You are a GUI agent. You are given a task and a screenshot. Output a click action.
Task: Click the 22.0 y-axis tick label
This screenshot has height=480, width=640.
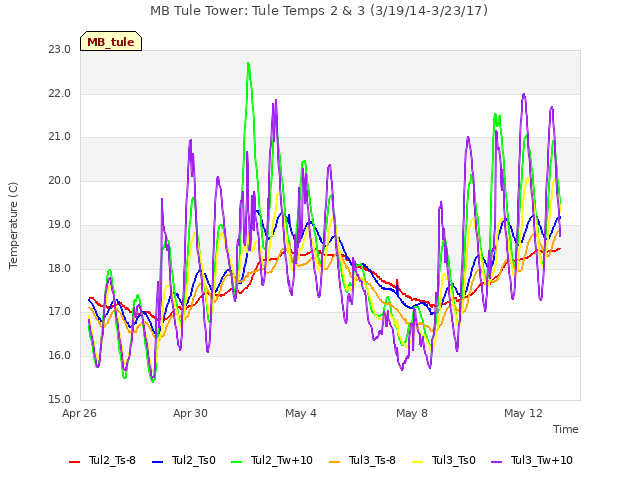pos(60,93)
